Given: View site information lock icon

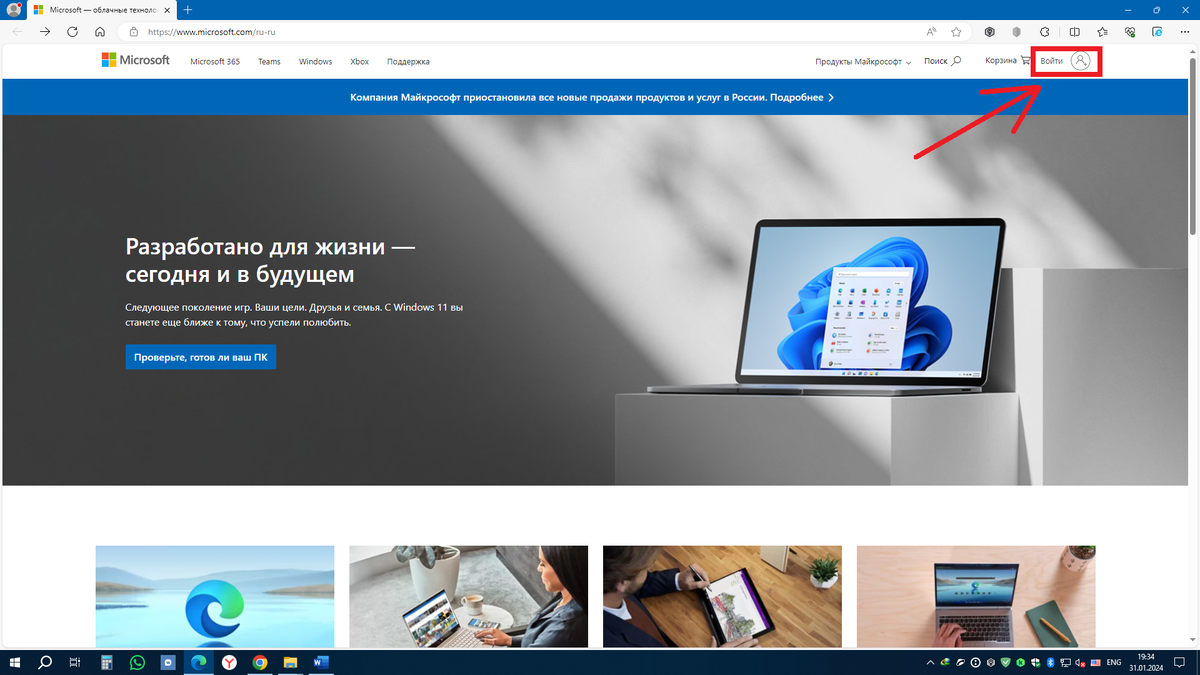Looking at the screenshot, I should click(133, 31).
